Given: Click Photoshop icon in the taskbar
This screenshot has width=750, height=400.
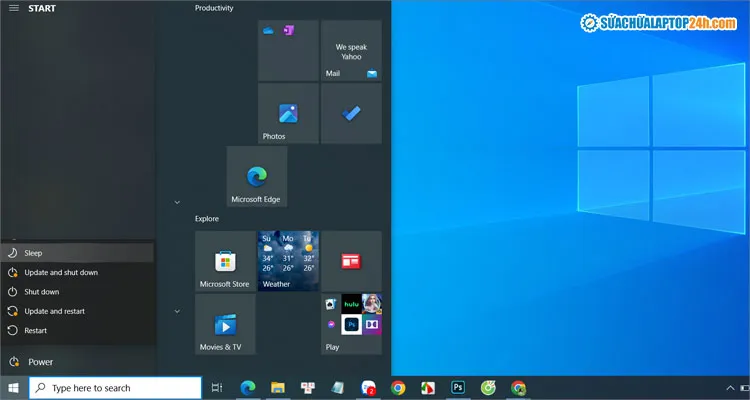Looking at the screenshot, I should [458, 388].
